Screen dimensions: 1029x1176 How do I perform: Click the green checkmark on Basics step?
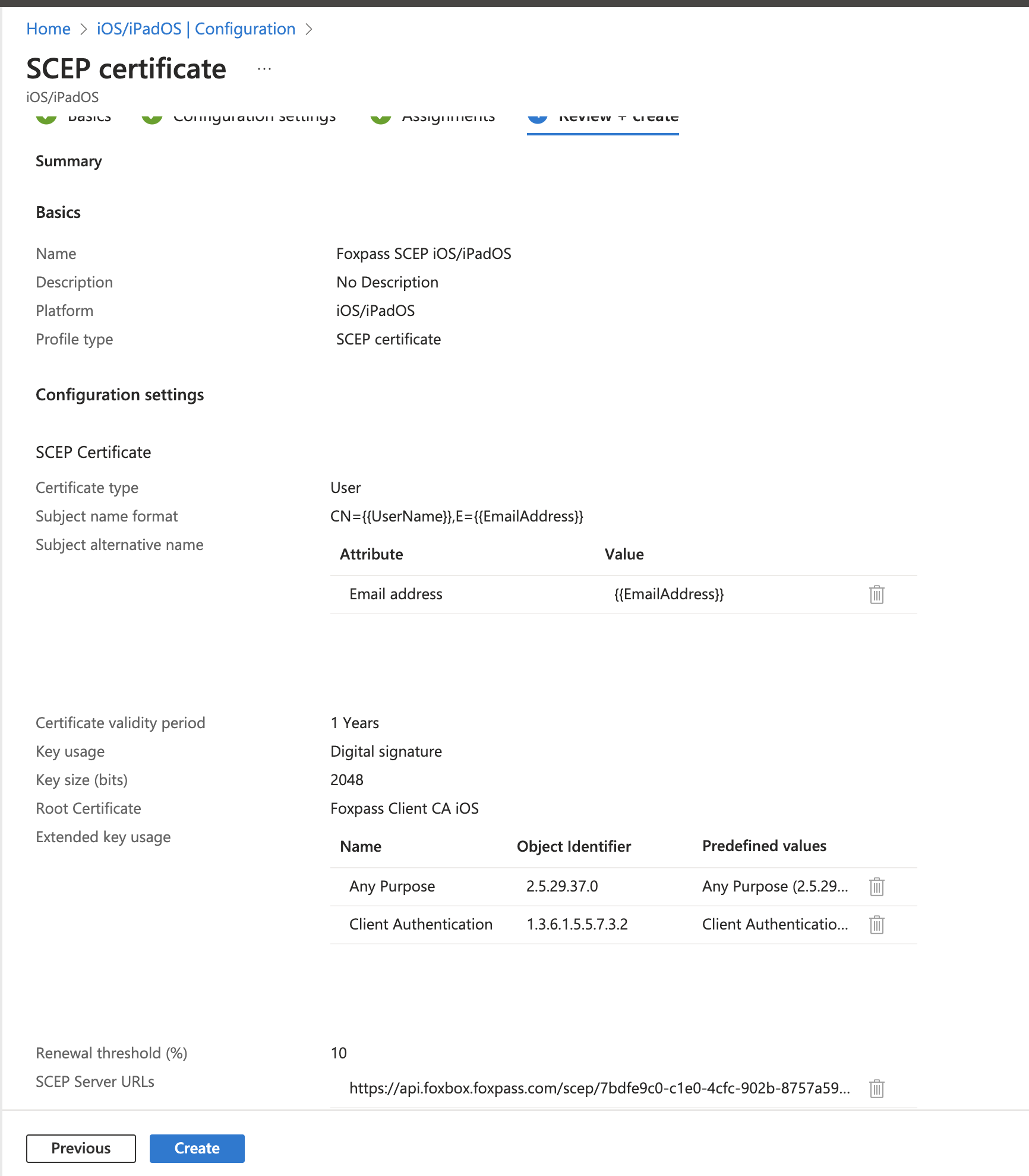pos(46,116)
